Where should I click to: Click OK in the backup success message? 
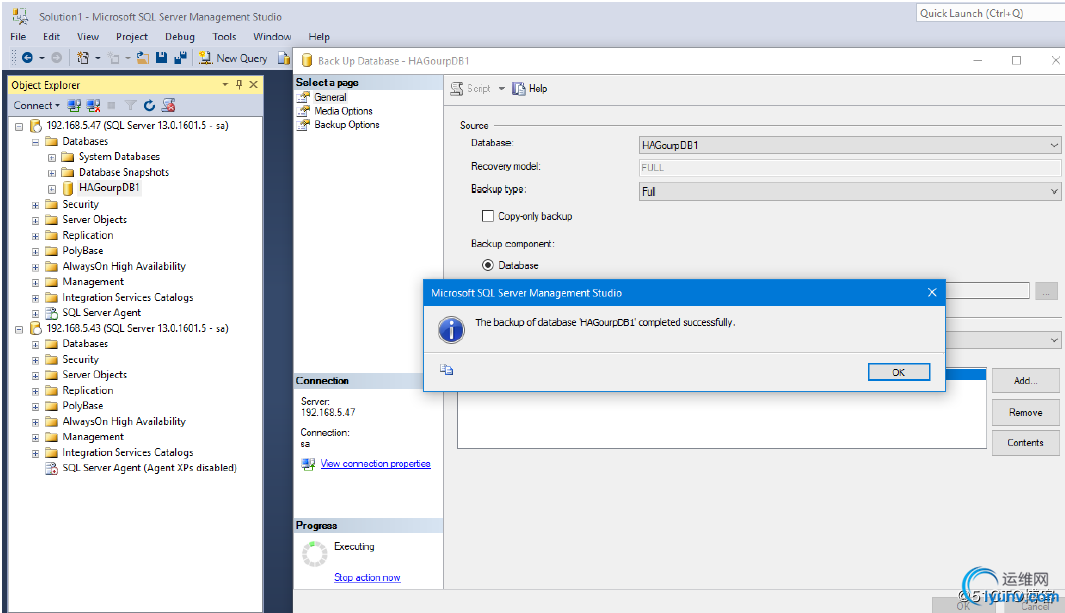[x=899, y=372]
